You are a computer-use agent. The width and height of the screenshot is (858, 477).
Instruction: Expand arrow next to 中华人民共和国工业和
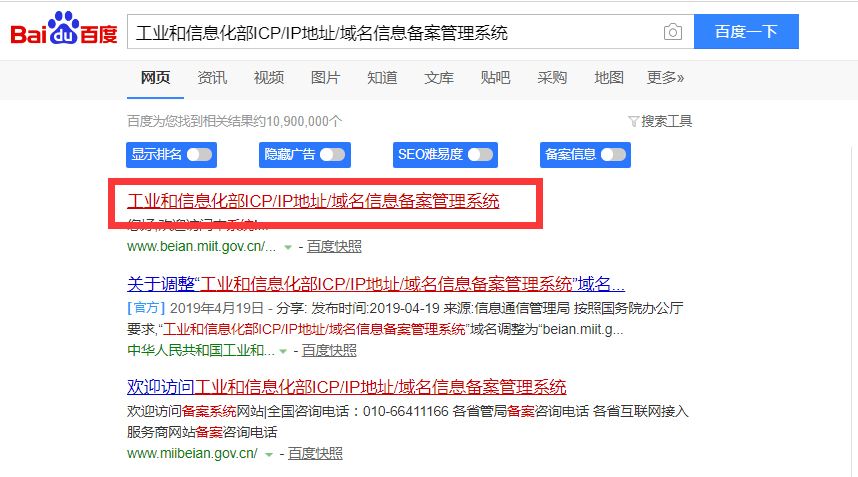click(283, 351)
